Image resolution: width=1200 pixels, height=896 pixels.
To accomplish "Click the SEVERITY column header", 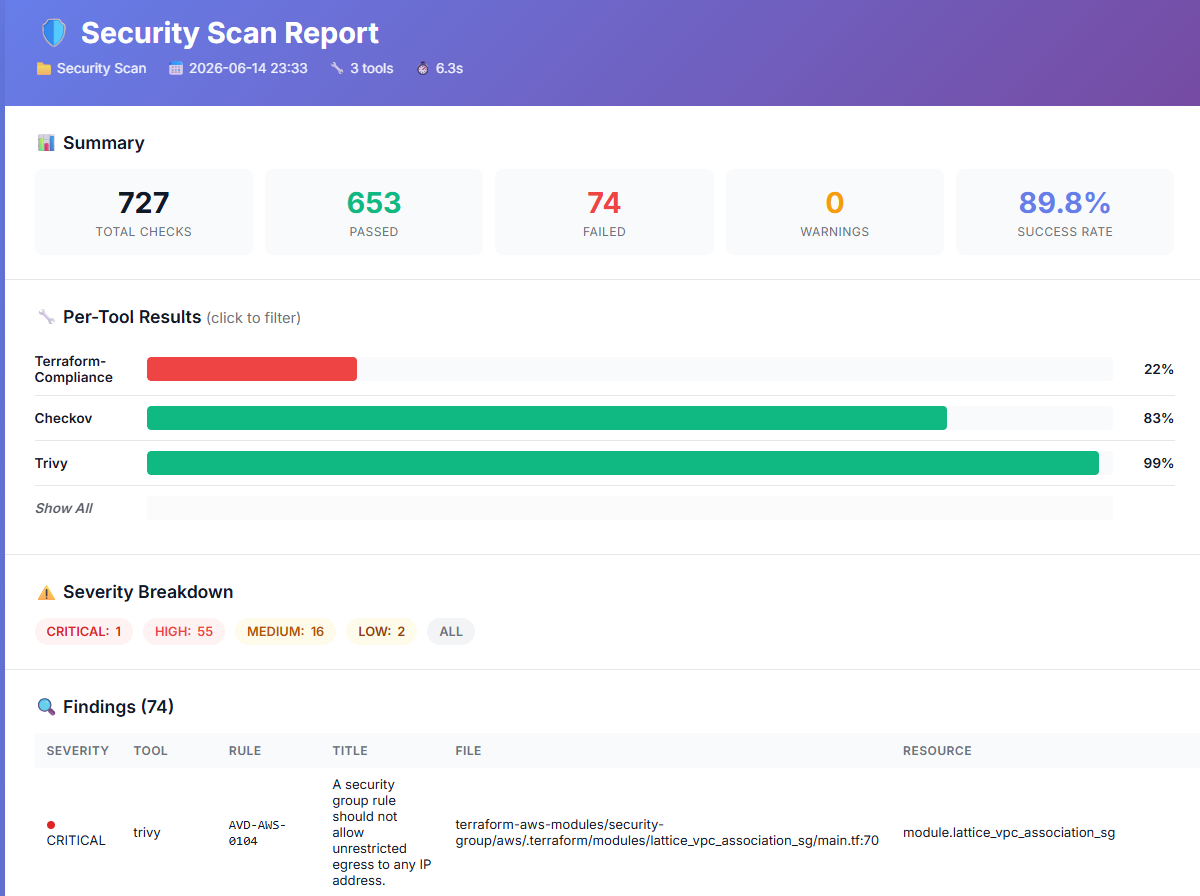I will [x=78, y=751].
